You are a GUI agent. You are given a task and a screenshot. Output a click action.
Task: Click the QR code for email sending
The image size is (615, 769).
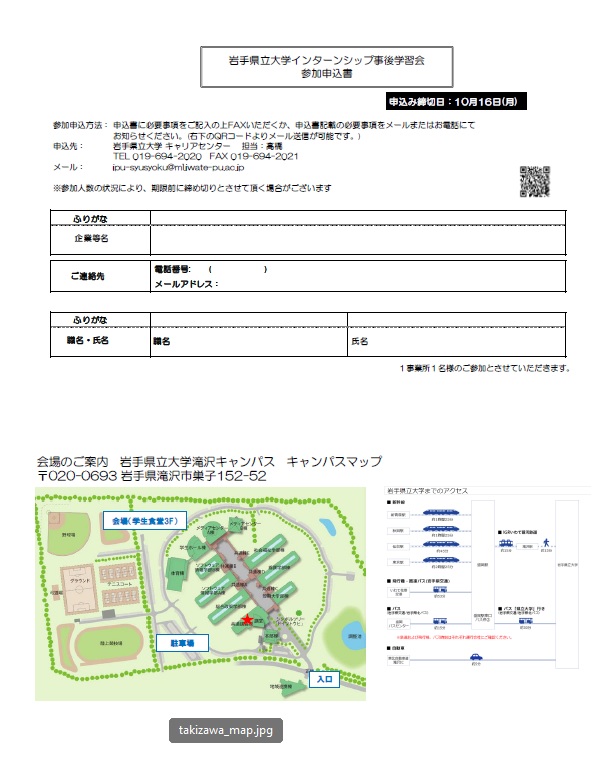tap(535, 181)
